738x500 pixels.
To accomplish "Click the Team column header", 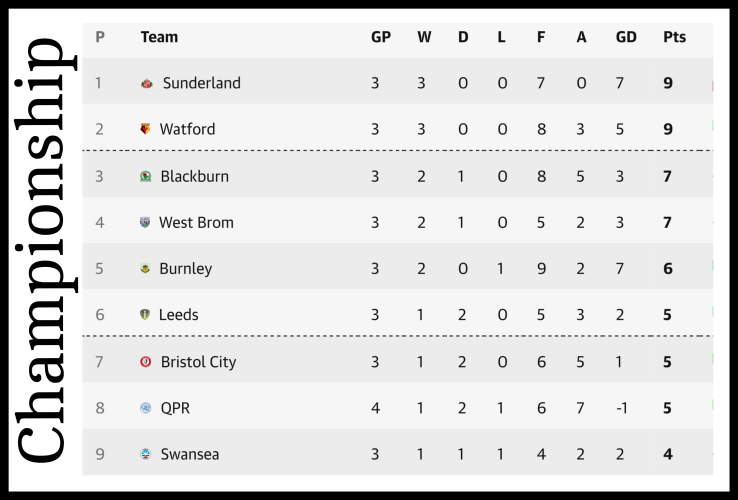I will click(x=159, y=37).
